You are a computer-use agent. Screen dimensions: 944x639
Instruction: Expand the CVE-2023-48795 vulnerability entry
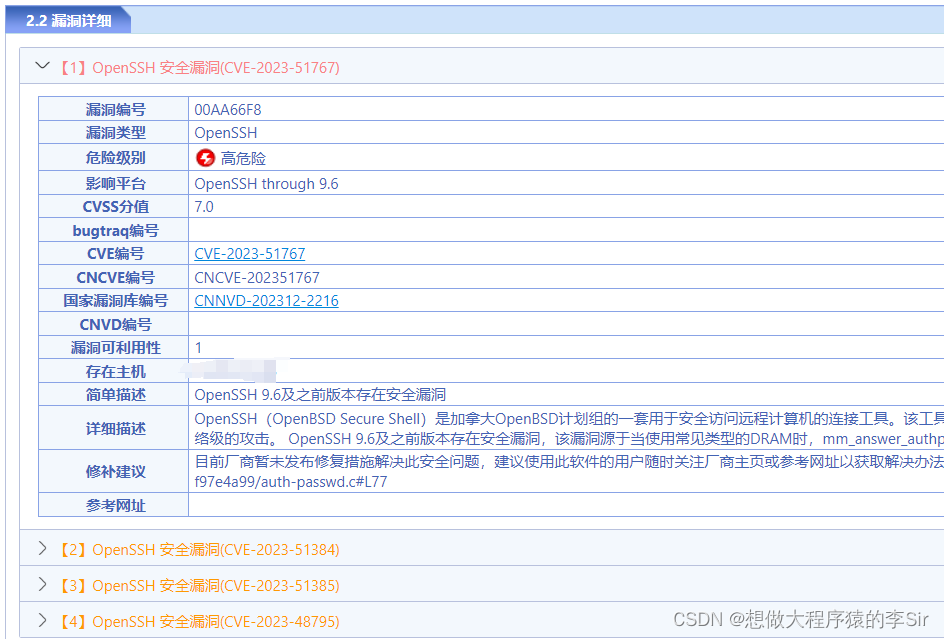pyautogui.click(x=42, y=620)
